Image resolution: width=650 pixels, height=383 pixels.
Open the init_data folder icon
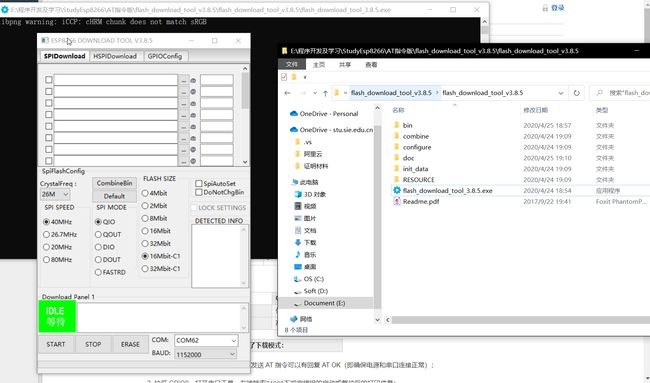pyautogui.click(x=396, y=169)
